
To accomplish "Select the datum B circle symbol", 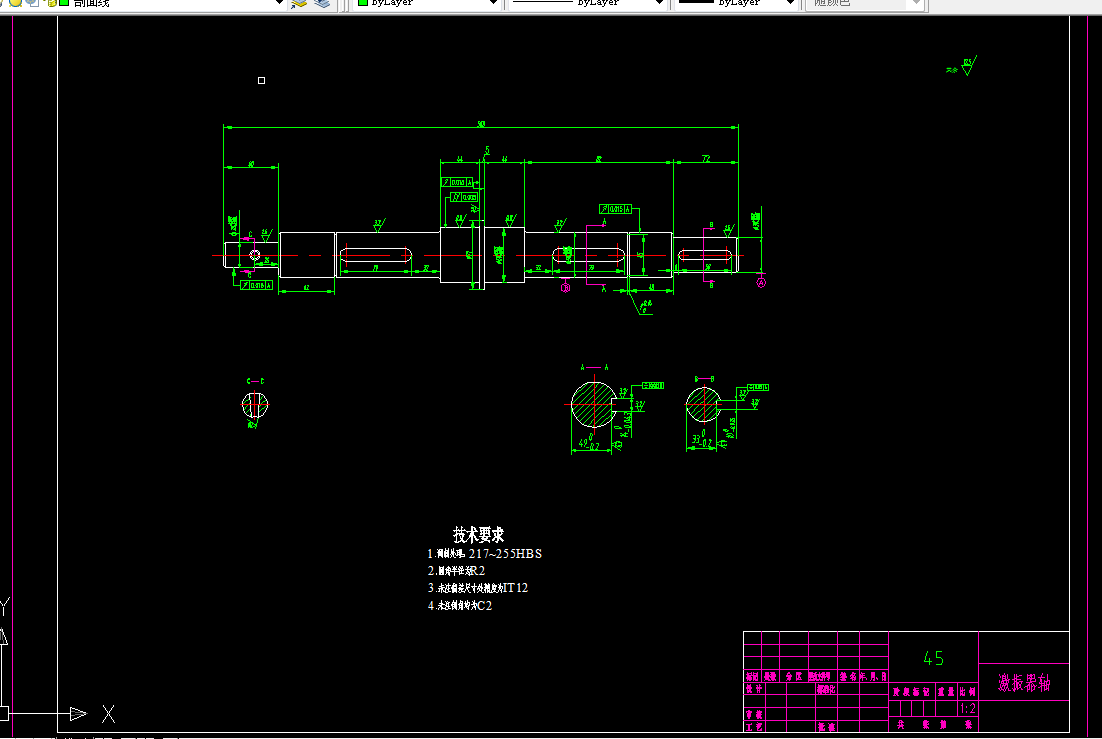I will pyautogui.click(x=565, y=288).
